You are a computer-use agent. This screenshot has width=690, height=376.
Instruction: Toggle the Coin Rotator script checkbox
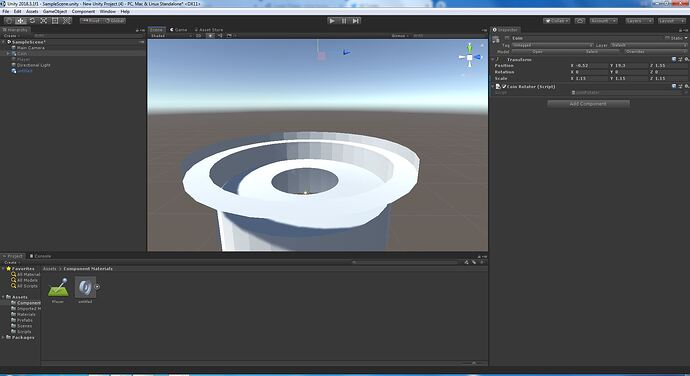504,87
